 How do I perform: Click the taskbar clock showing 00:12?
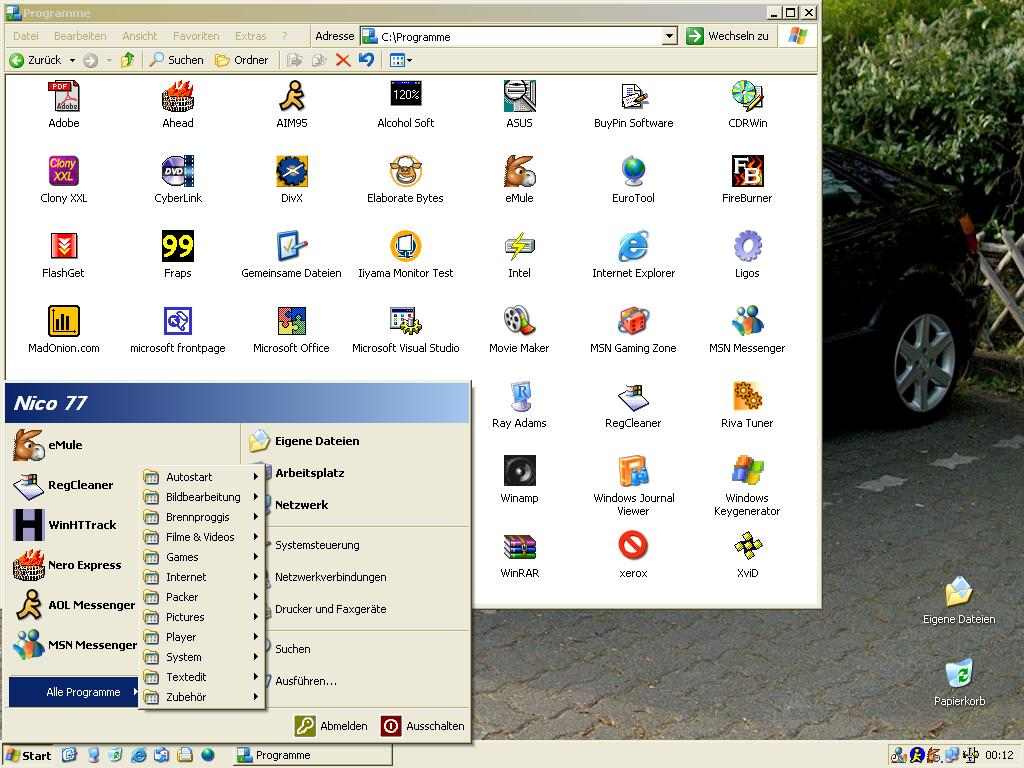(x=999, y=756)
